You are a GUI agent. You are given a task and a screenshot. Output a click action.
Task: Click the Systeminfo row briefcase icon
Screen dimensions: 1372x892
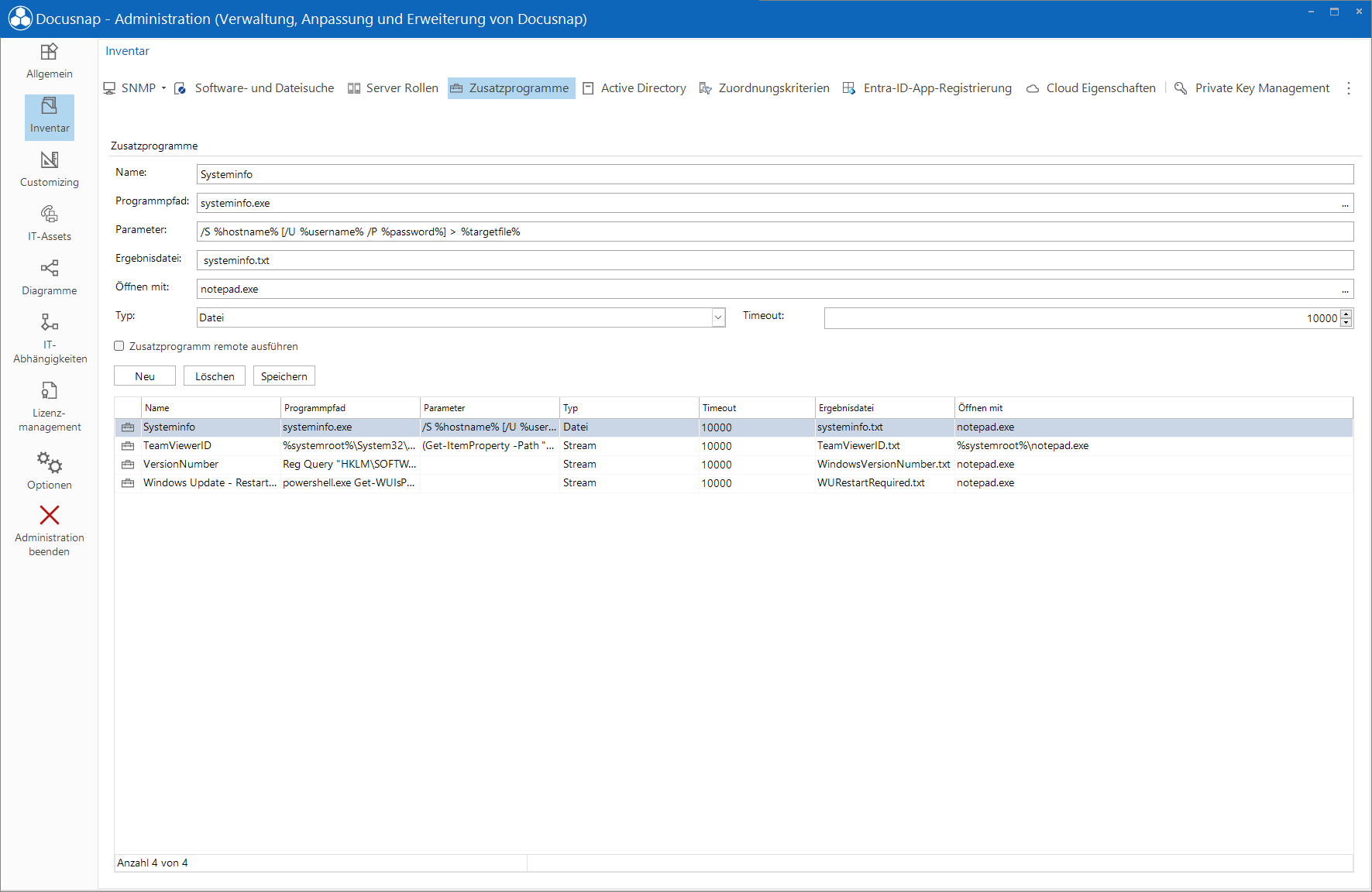(x=128, y=427)
